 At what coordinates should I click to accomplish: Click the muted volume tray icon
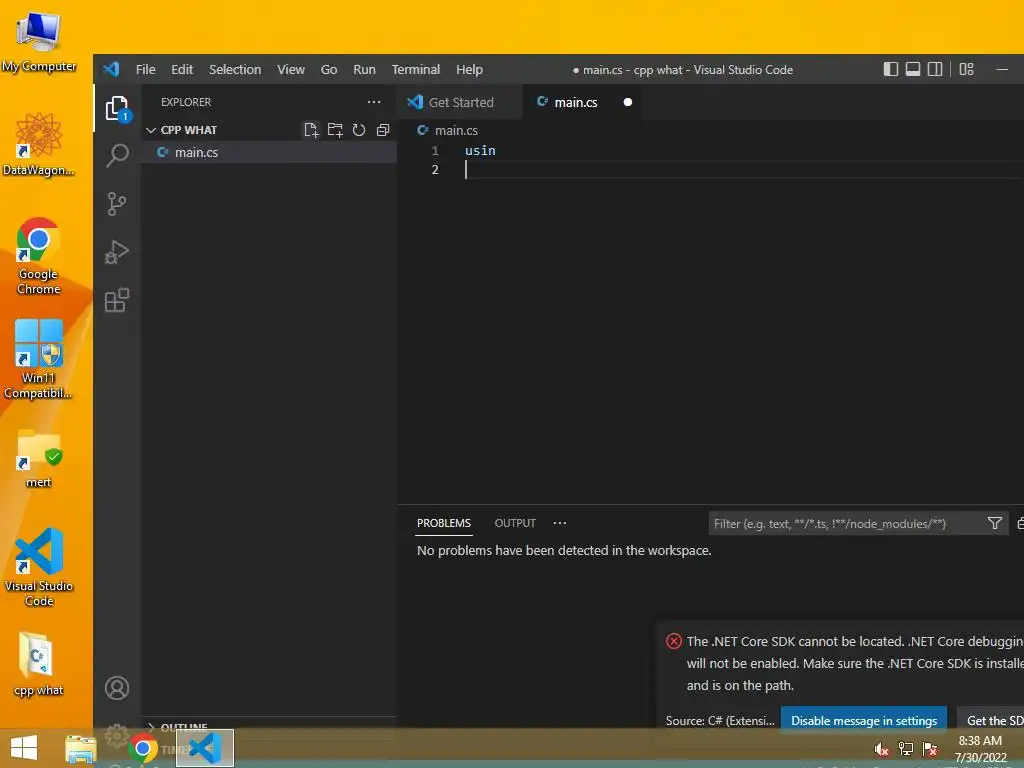click(882, 749)
